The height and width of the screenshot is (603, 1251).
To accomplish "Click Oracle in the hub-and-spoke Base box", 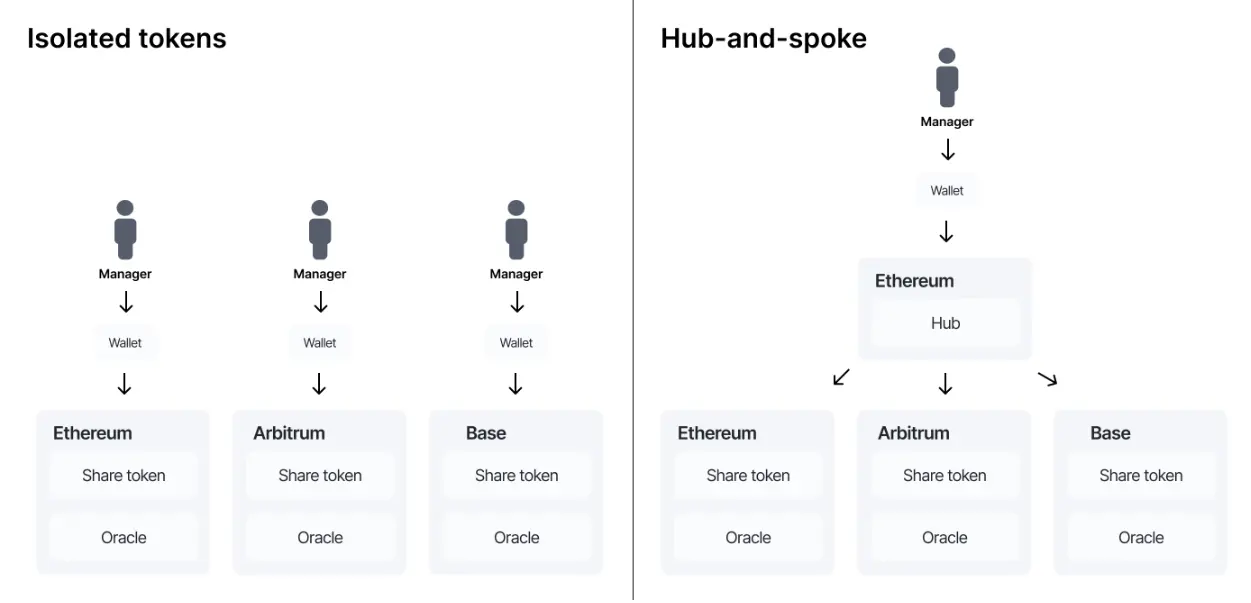I will [1141, 538].
